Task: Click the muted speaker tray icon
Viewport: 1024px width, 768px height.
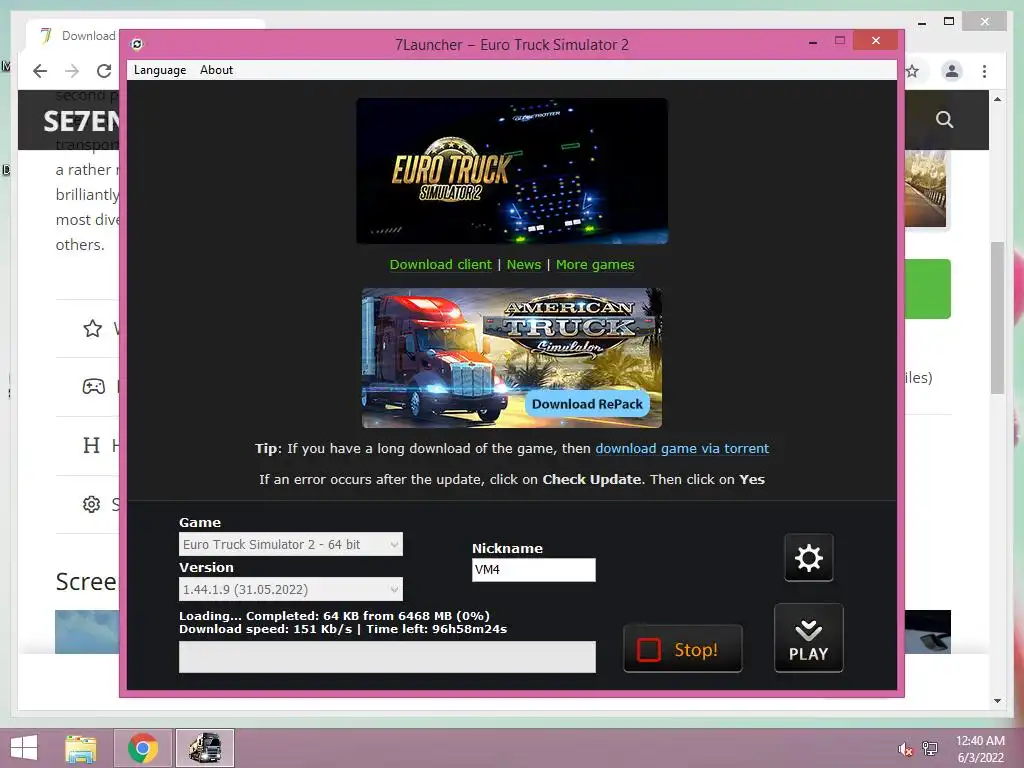Action: click(x=905, y=749)
